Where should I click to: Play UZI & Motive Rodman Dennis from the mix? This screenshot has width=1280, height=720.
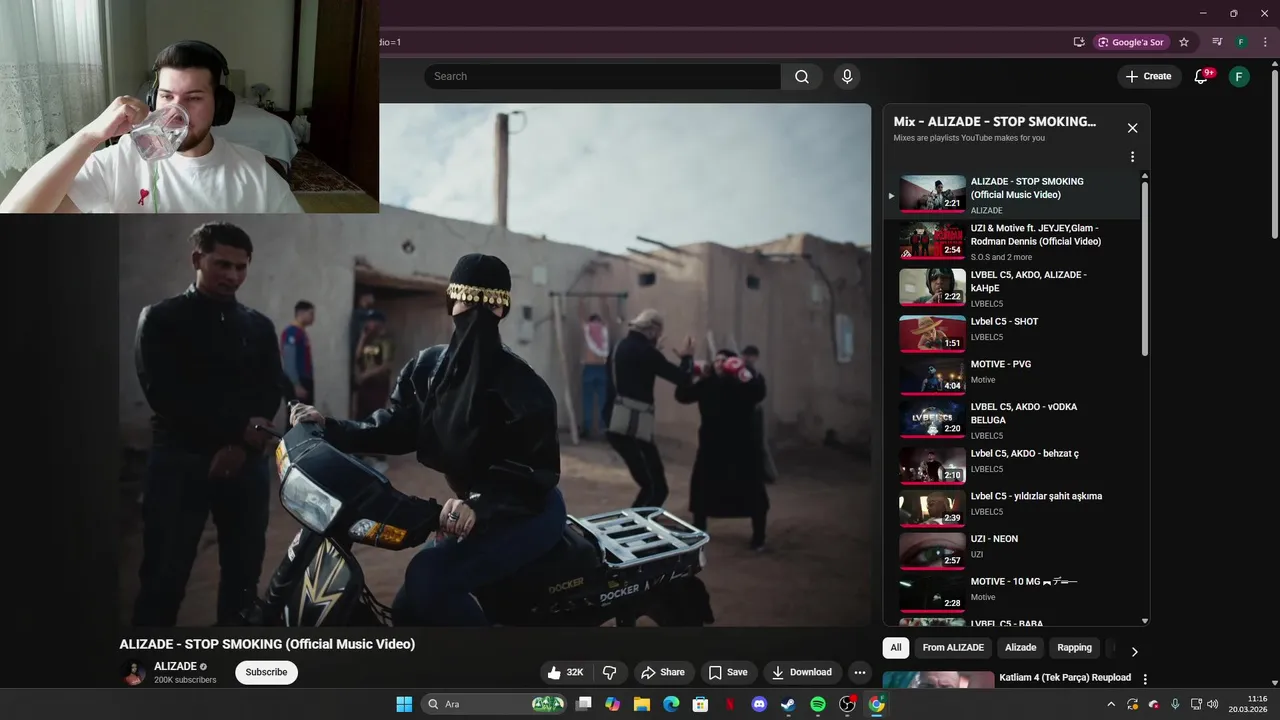1012,241
